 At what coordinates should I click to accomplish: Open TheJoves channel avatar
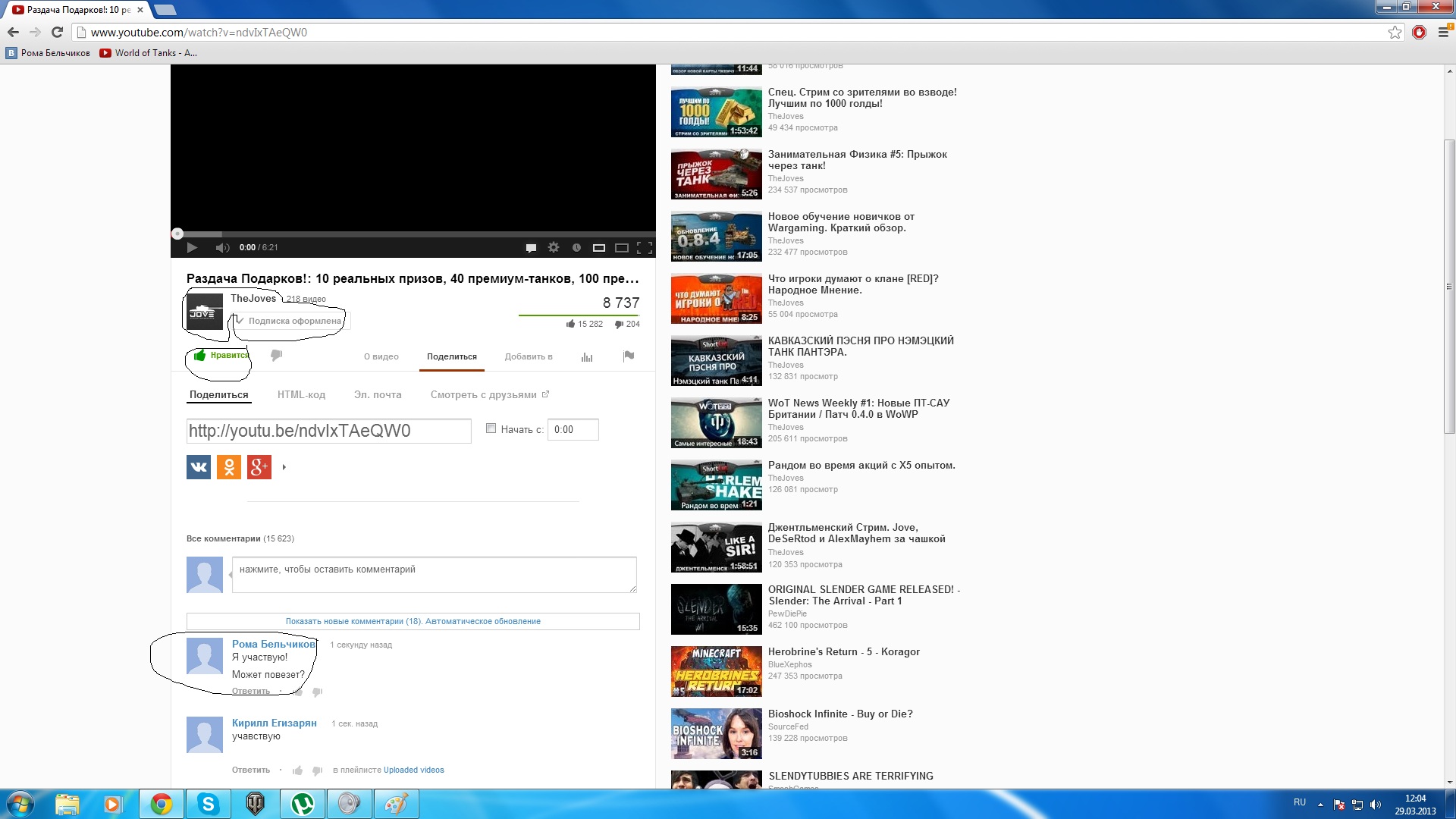point(205,312)
